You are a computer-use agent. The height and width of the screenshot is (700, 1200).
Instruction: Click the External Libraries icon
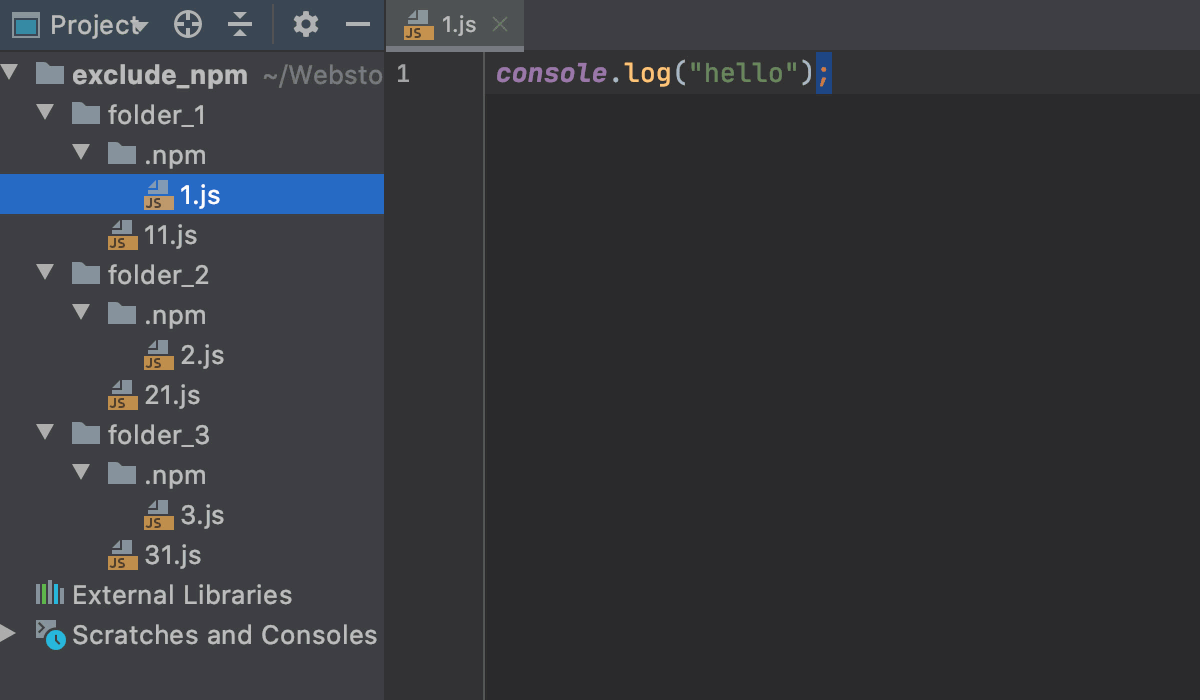coord(49,594)
